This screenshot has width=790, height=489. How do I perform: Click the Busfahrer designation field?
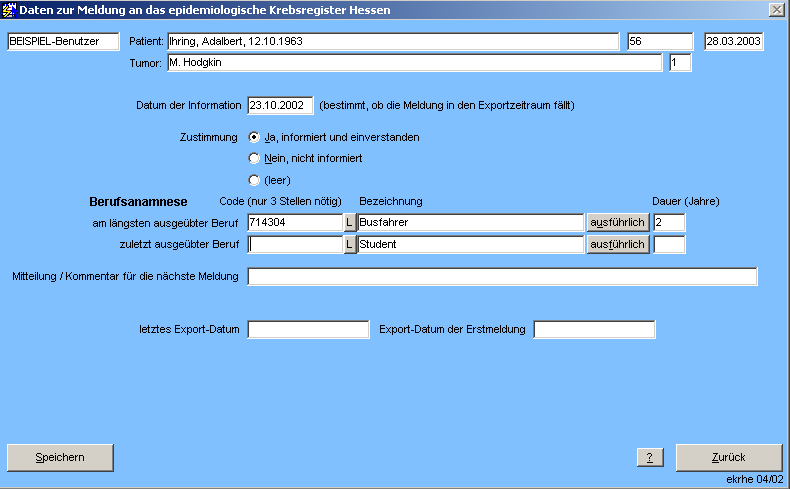[470, 222]
